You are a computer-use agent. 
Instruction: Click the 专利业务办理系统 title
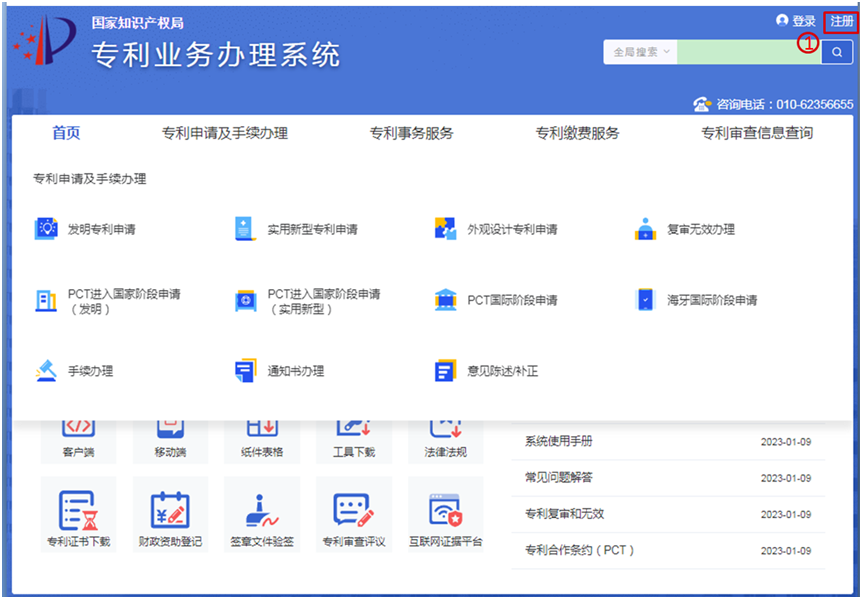coord(216,54)
